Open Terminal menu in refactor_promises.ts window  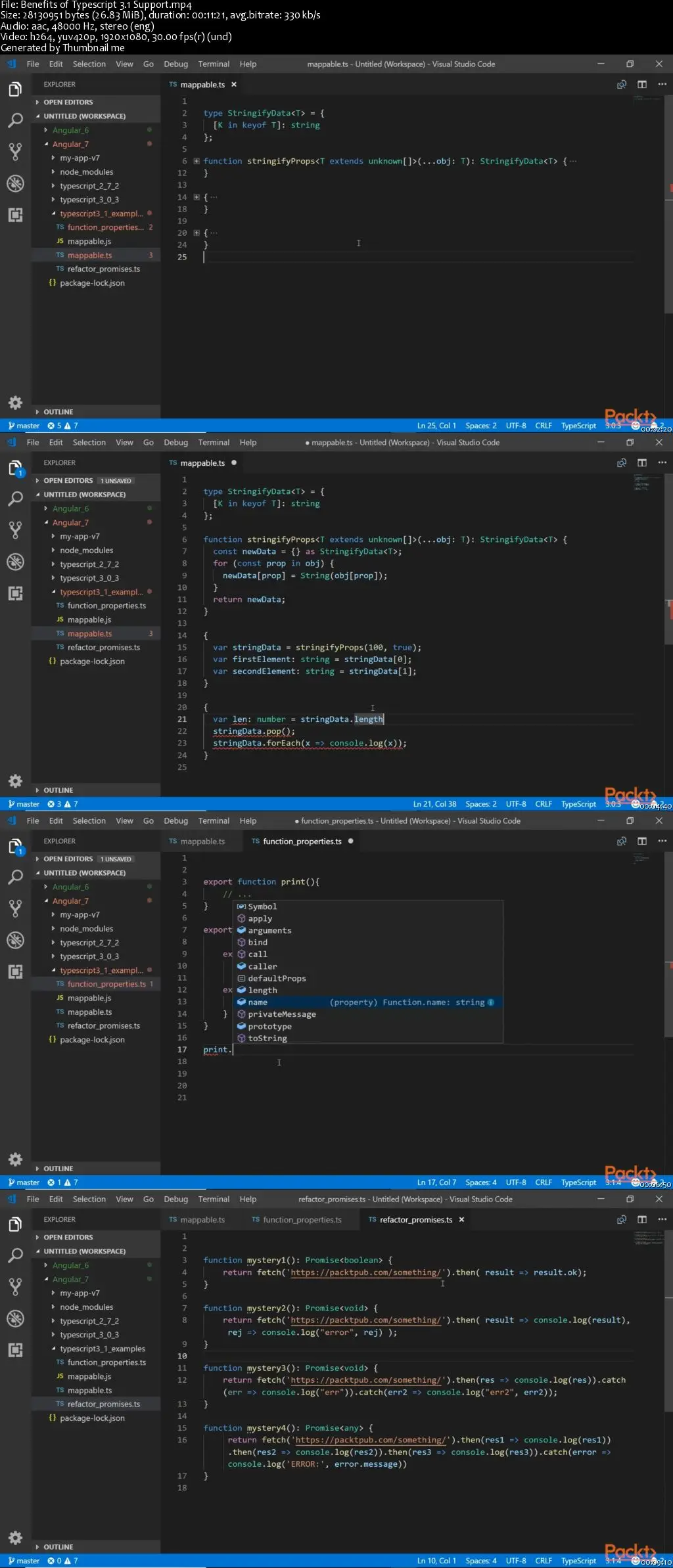click(x=214, y=1199)
